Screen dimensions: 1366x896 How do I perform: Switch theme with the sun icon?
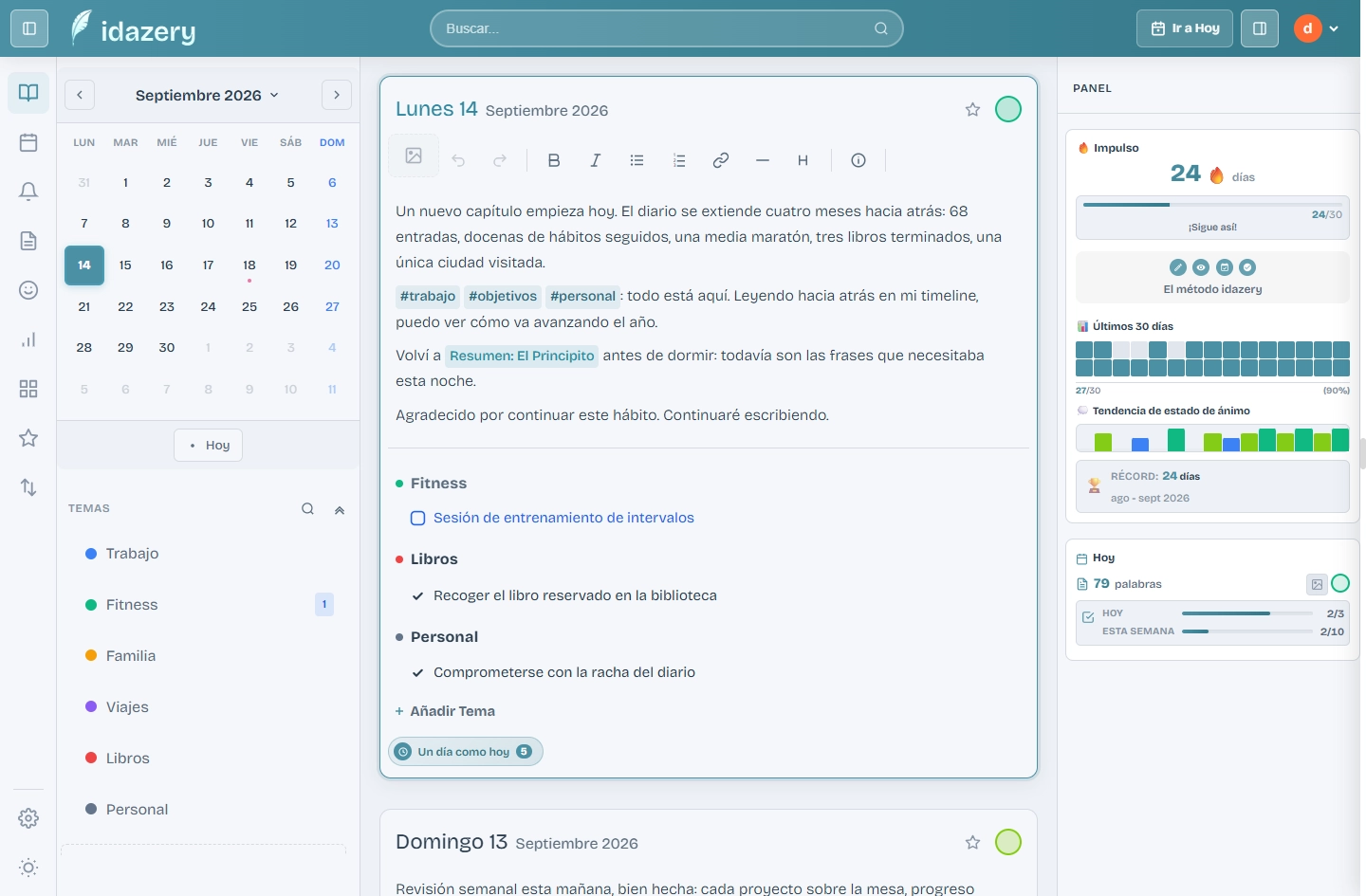(28, 868)
